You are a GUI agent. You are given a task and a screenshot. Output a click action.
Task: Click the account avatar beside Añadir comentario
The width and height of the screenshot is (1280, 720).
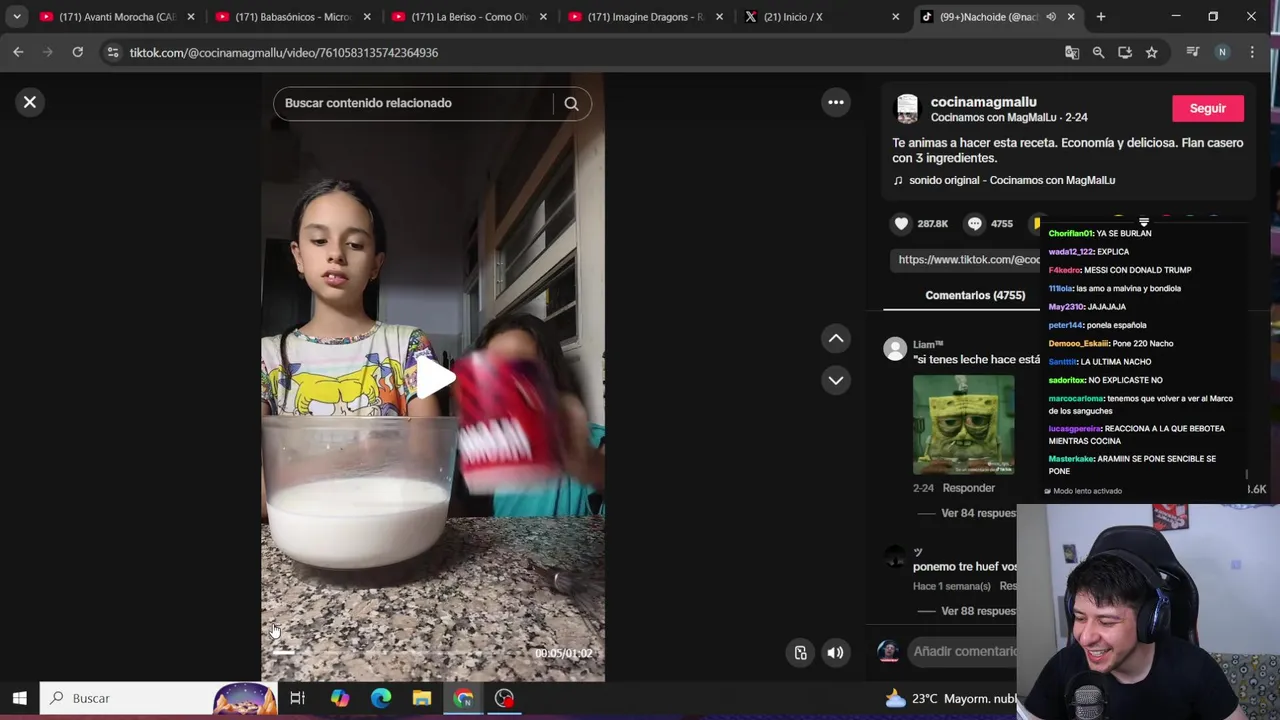point(888,652)
